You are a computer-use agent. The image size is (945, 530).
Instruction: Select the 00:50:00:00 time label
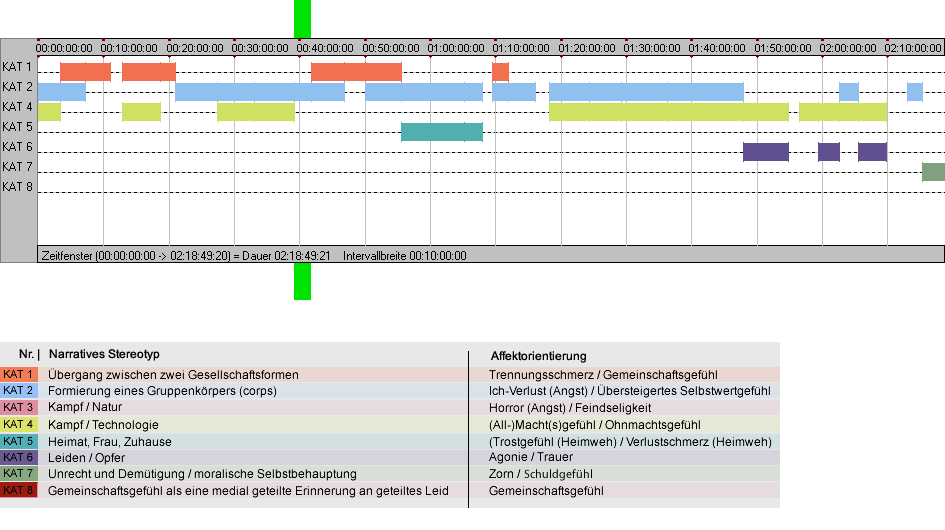(391, 48)
